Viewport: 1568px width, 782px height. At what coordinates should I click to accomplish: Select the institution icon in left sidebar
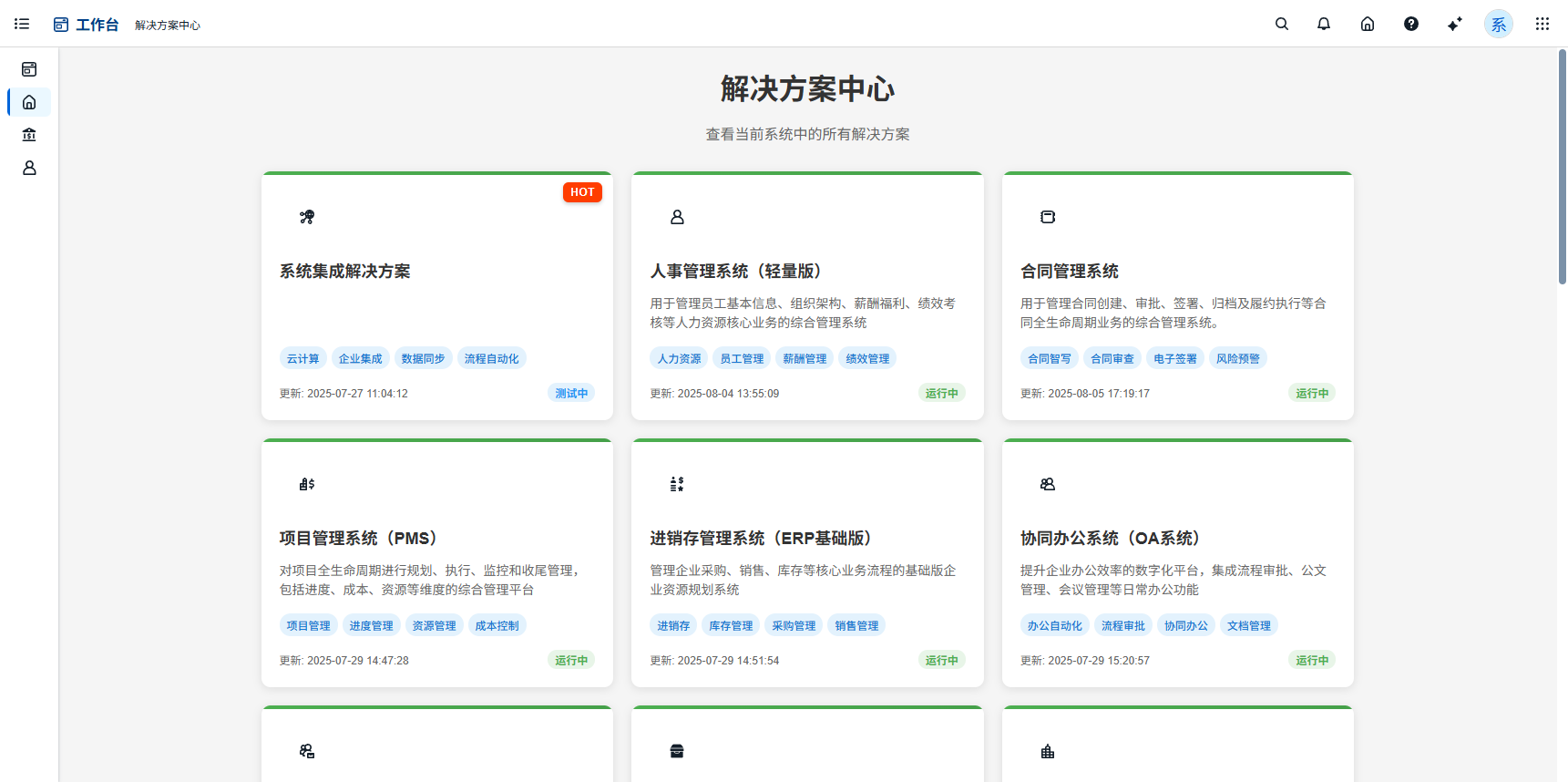pyautogui.click(x=29, y=135)
